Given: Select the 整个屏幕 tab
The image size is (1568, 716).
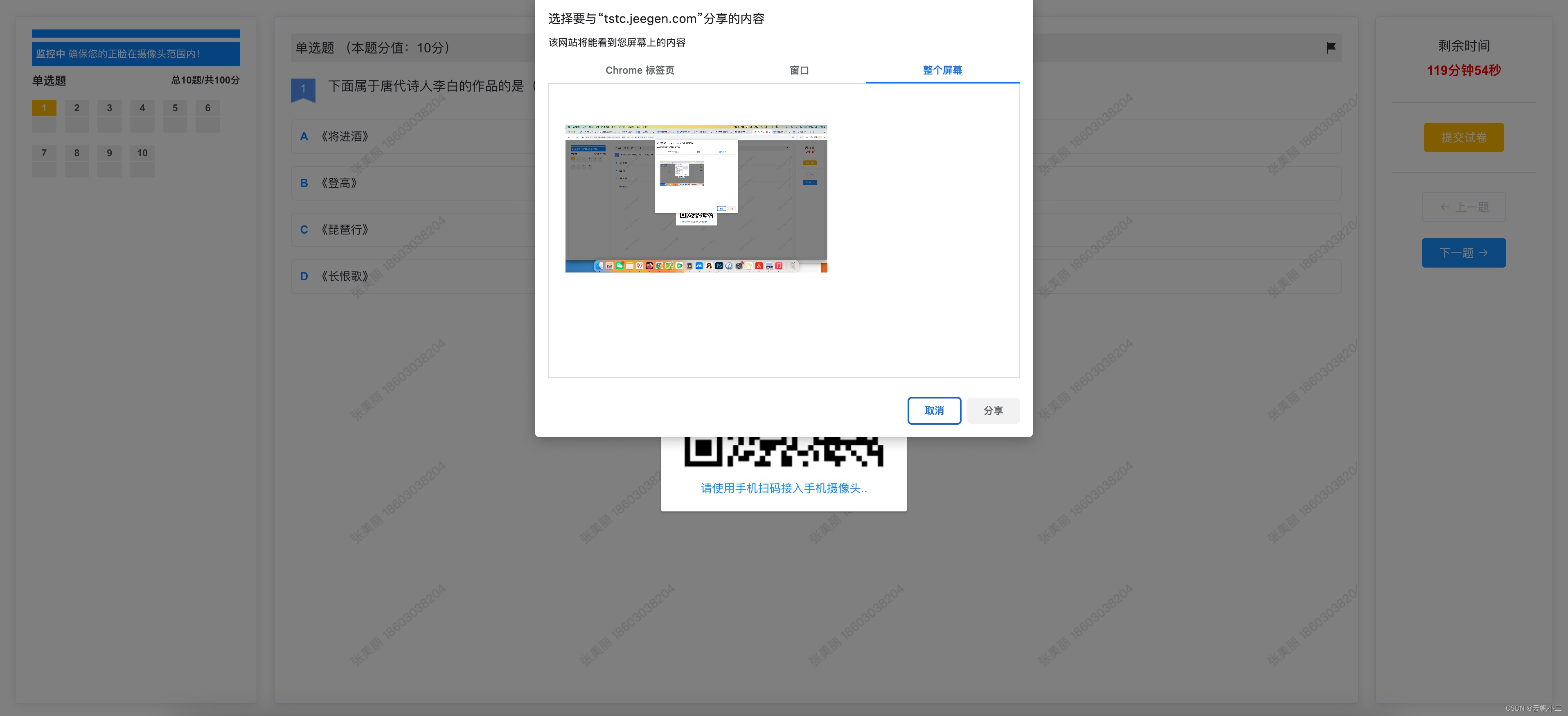Looking at the screenshot, I should pyautogui.click(x=942, y=70).
